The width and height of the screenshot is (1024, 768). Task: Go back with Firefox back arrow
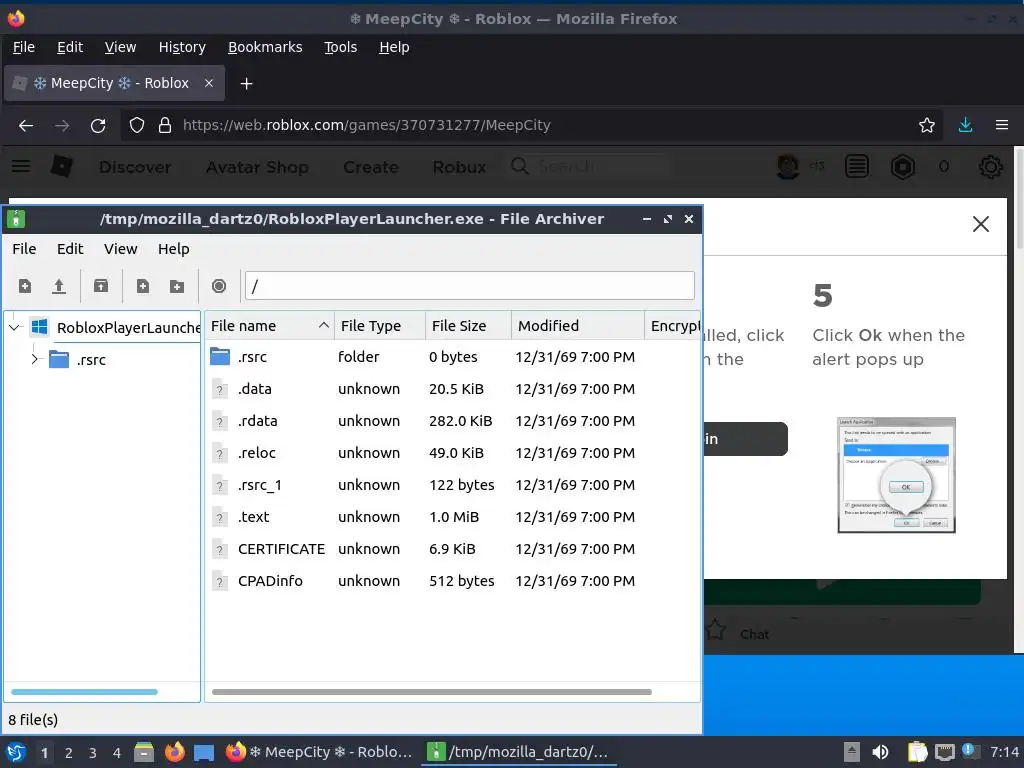(26, 125)
